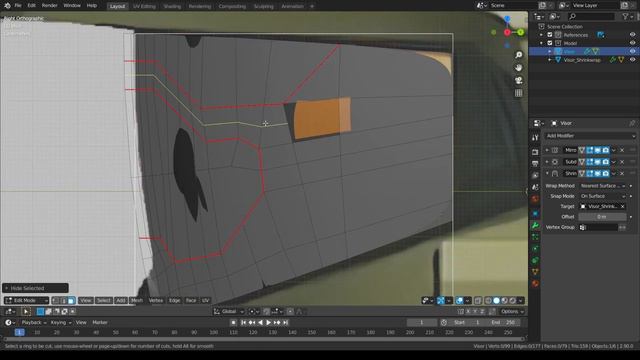Open Object properties tab icon
Image resolution: width=640 pixels, height=360 pixels.
coord(535,213)
